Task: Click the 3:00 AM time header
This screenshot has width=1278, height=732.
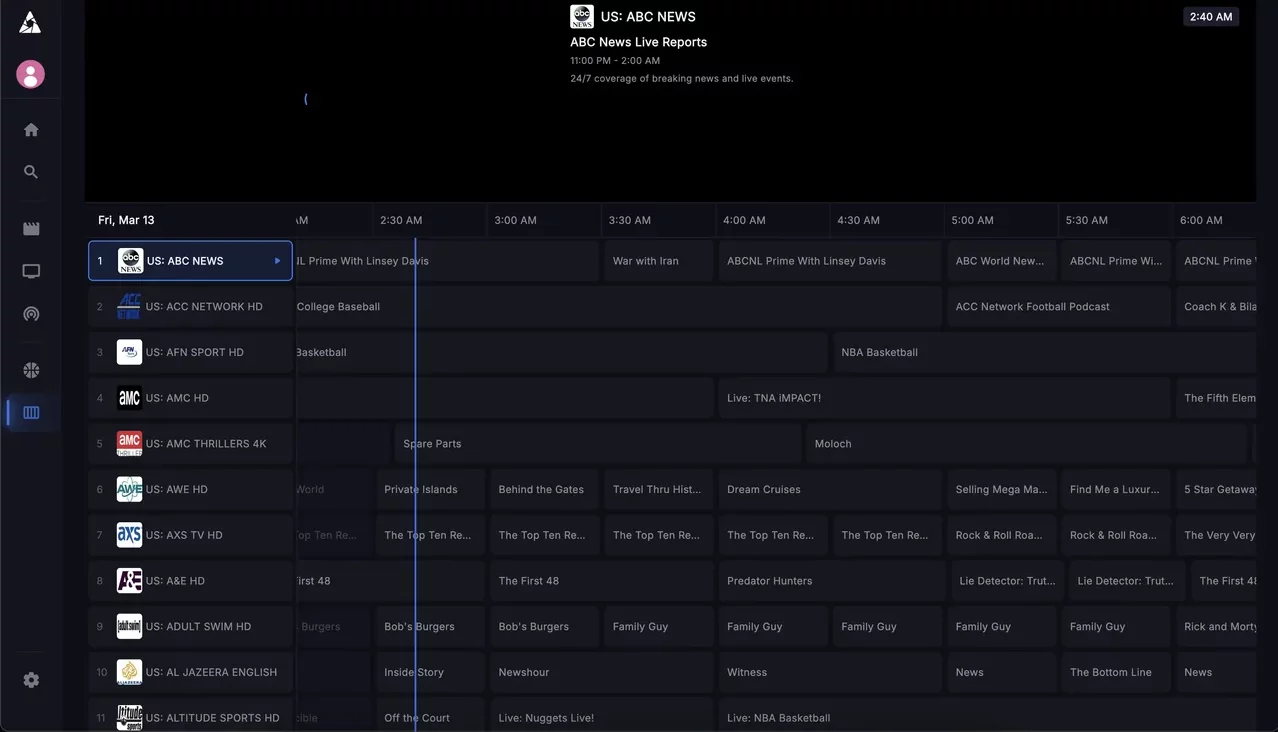Action: tap(515, 220)
